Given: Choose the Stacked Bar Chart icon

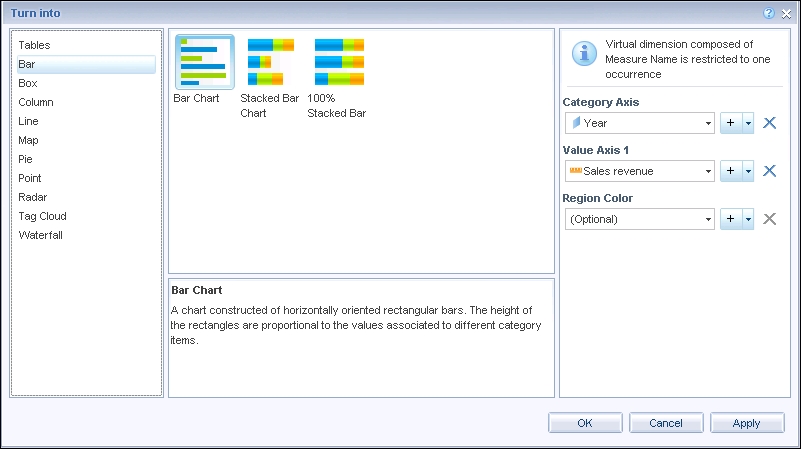Looking at the screenshot, I should 271,63.
